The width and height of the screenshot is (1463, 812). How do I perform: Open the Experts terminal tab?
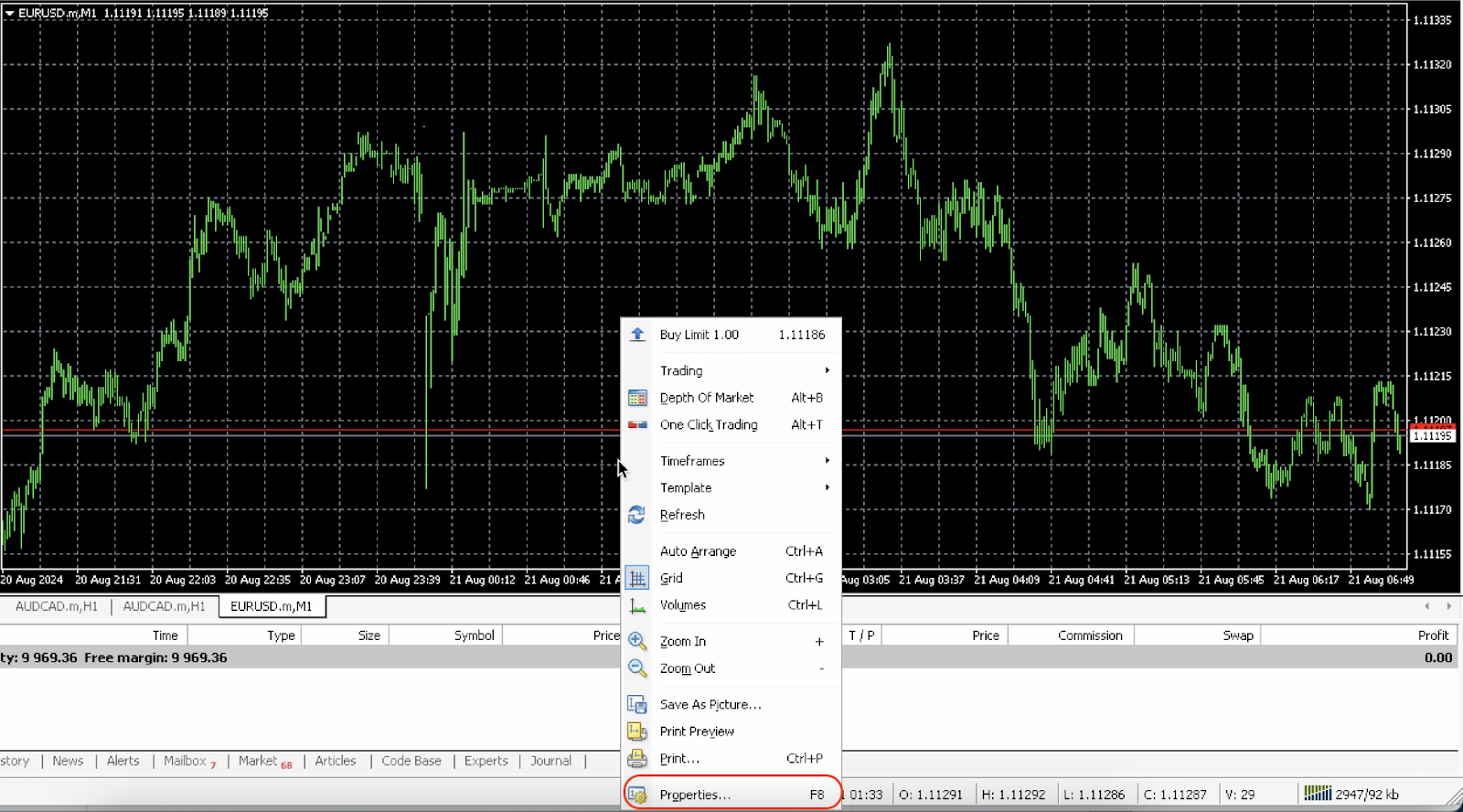[486, 761]
